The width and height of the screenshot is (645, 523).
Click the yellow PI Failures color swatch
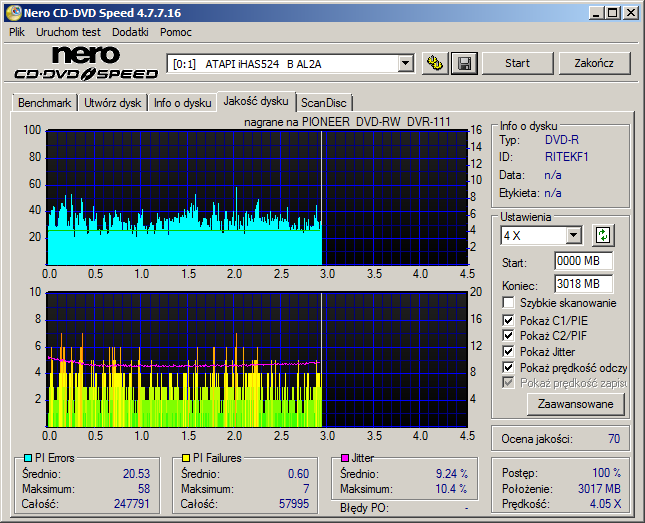186,458
